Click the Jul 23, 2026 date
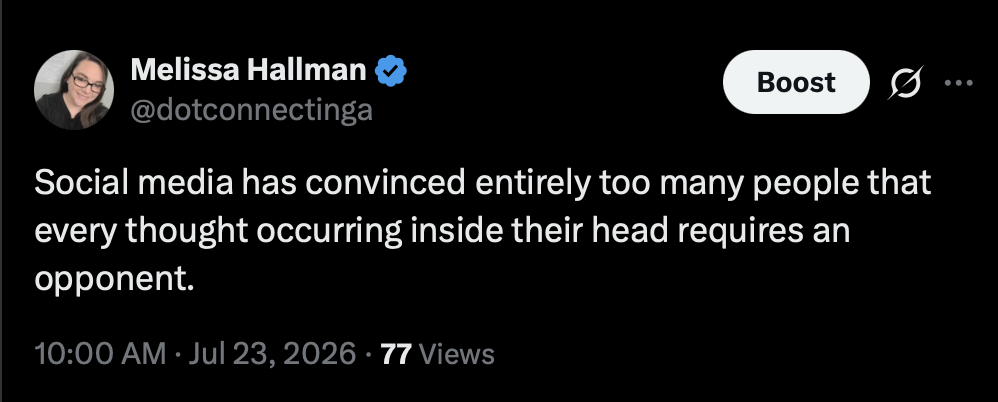Viewport: 998px width, 402px height. [x=270, y=354]
